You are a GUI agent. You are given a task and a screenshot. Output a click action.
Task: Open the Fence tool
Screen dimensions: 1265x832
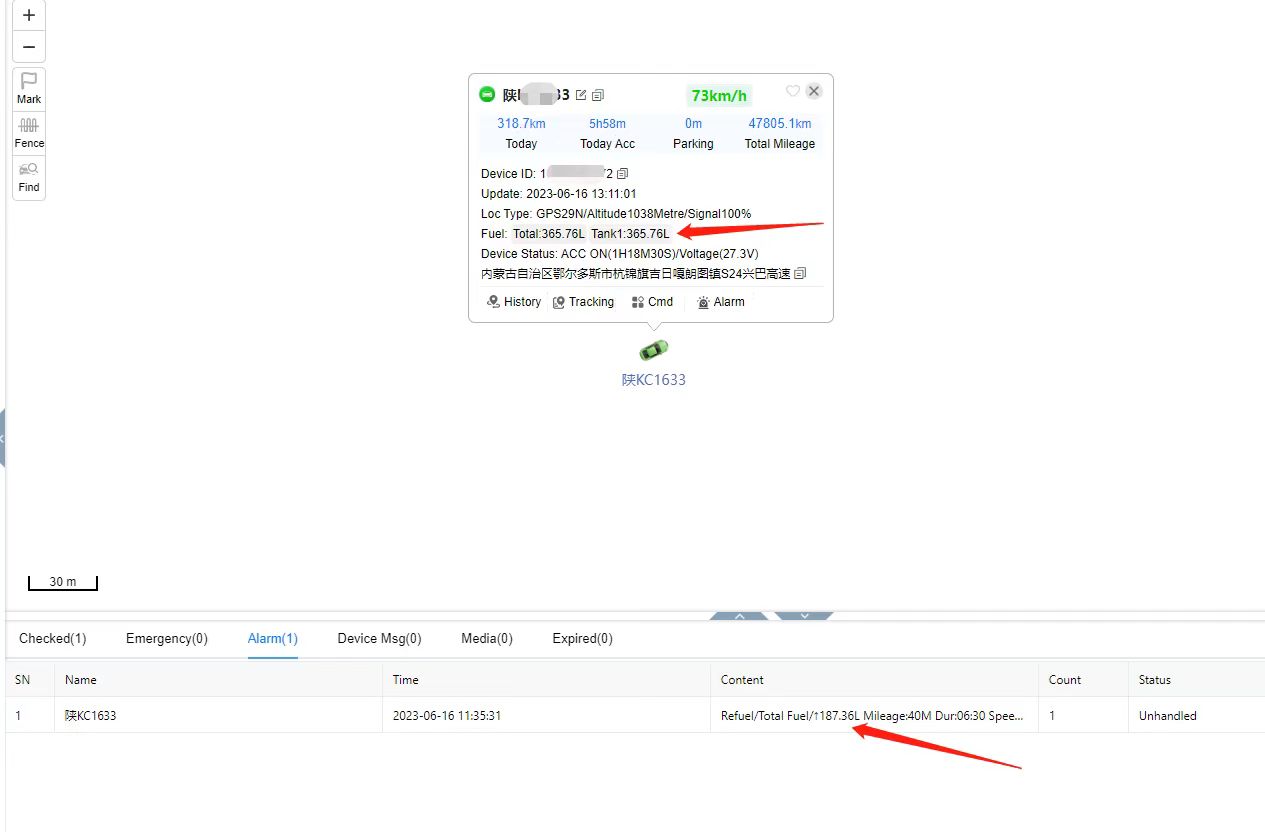click(x=29, y=132)
